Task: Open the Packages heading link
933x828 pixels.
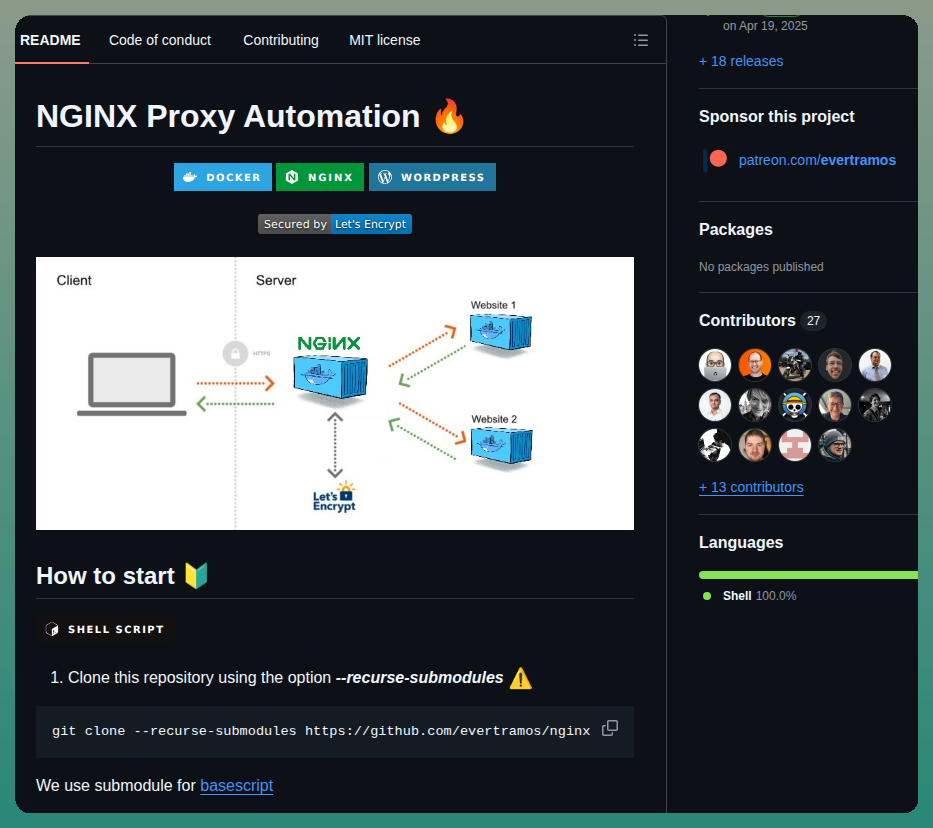Action: [735, 230]
